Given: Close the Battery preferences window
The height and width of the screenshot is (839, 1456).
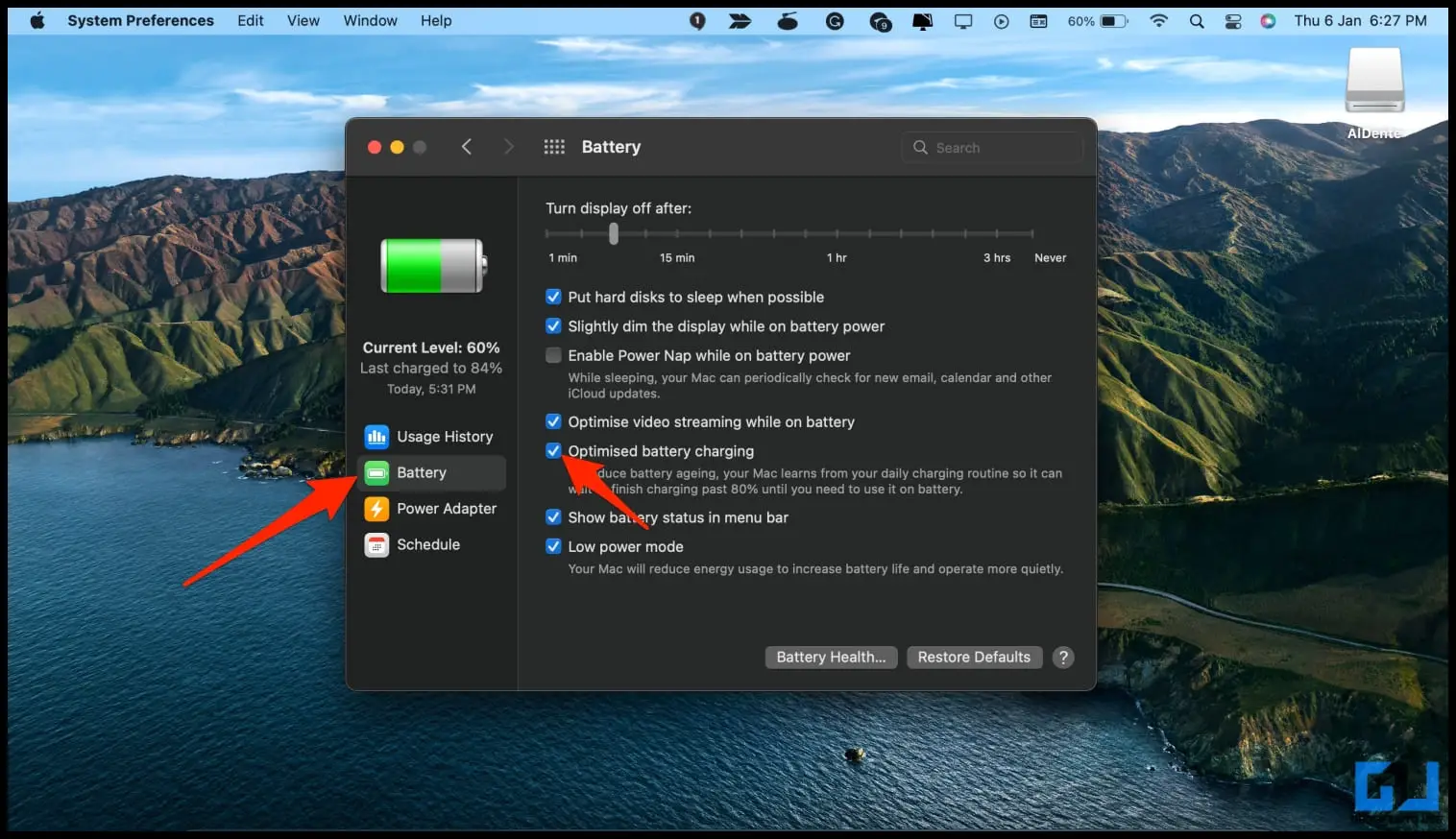Looking at the screenshot, I should (375, 147).
